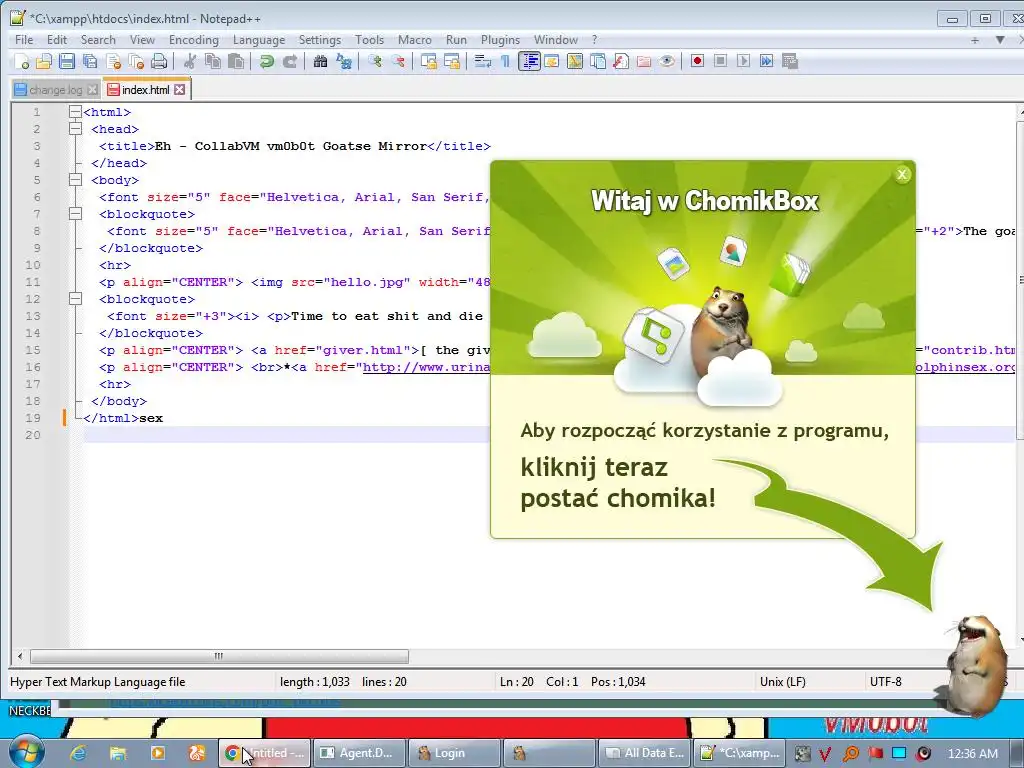Toggle Show All Characters pilcrow icon
Viewport: 1024px width, 768px height.
pyautogui.click(x=505, y=61)
